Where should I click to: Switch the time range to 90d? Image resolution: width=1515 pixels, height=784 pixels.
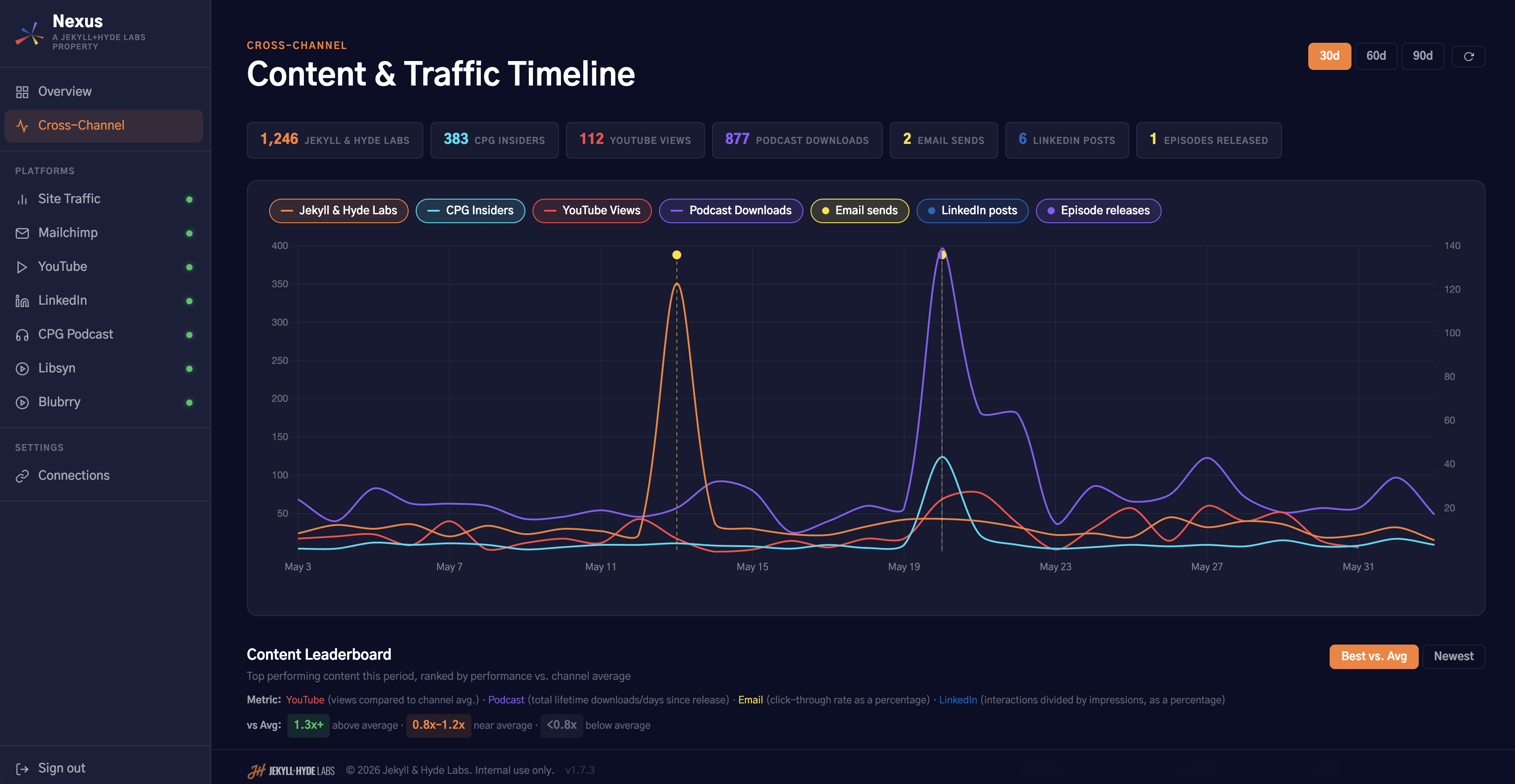(x=1422, y=56)
